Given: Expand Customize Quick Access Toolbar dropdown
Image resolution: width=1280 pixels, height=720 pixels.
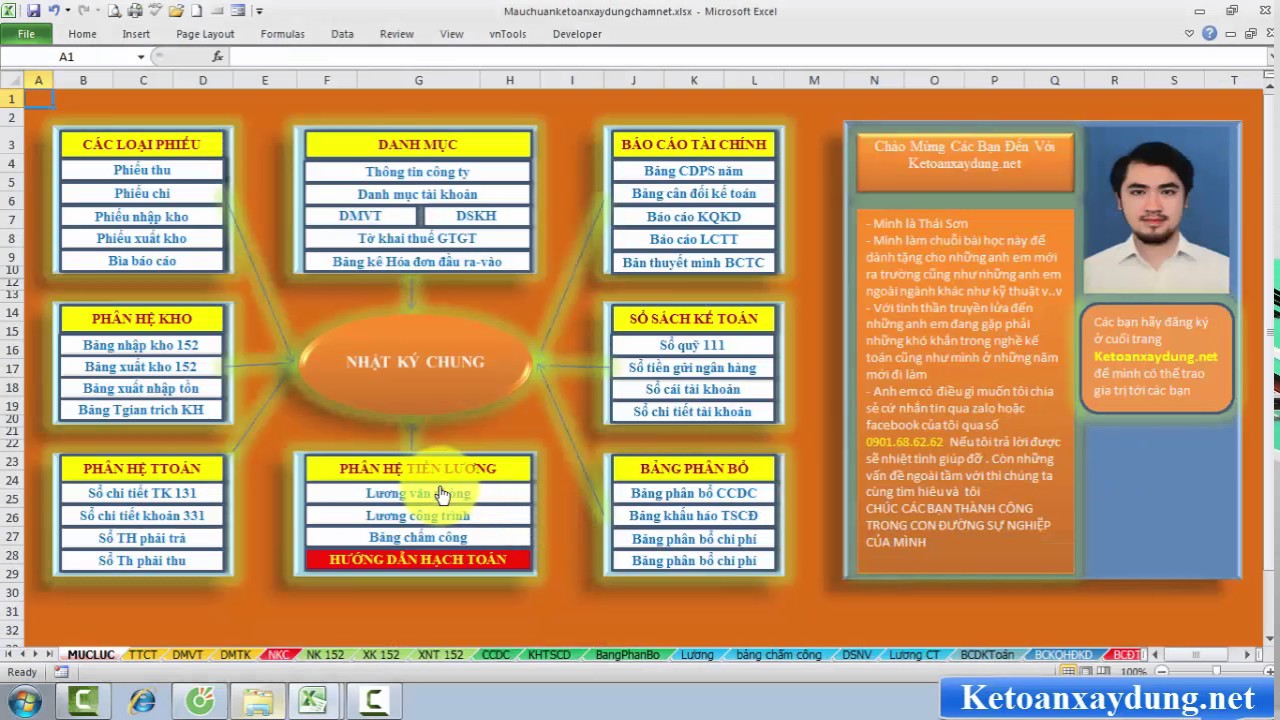Looking at the screenshot, I should point(259,11).
